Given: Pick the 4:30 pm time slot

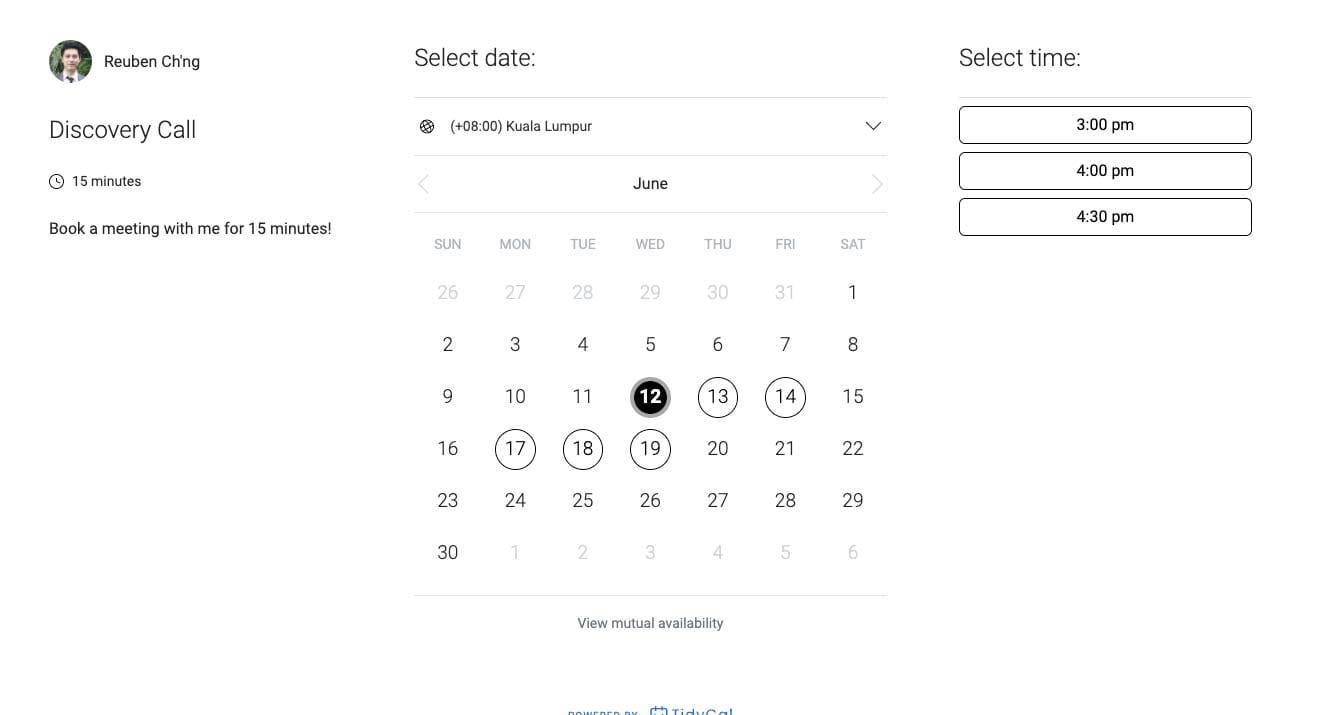Looking at the screenshot, I should pyautogui.click(x=1105, y=217).
